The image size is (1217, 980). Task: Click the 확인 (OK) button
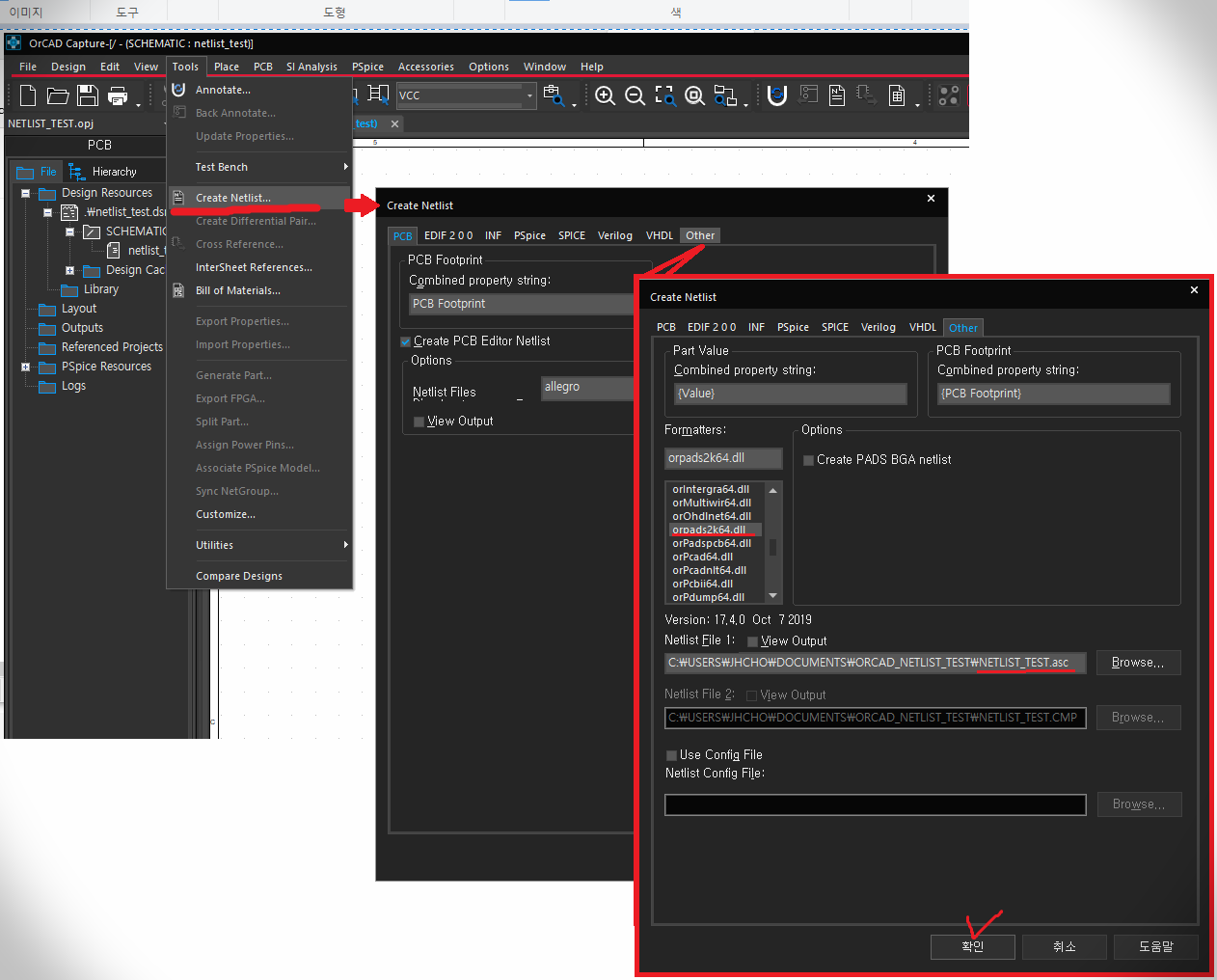point(972,947)
